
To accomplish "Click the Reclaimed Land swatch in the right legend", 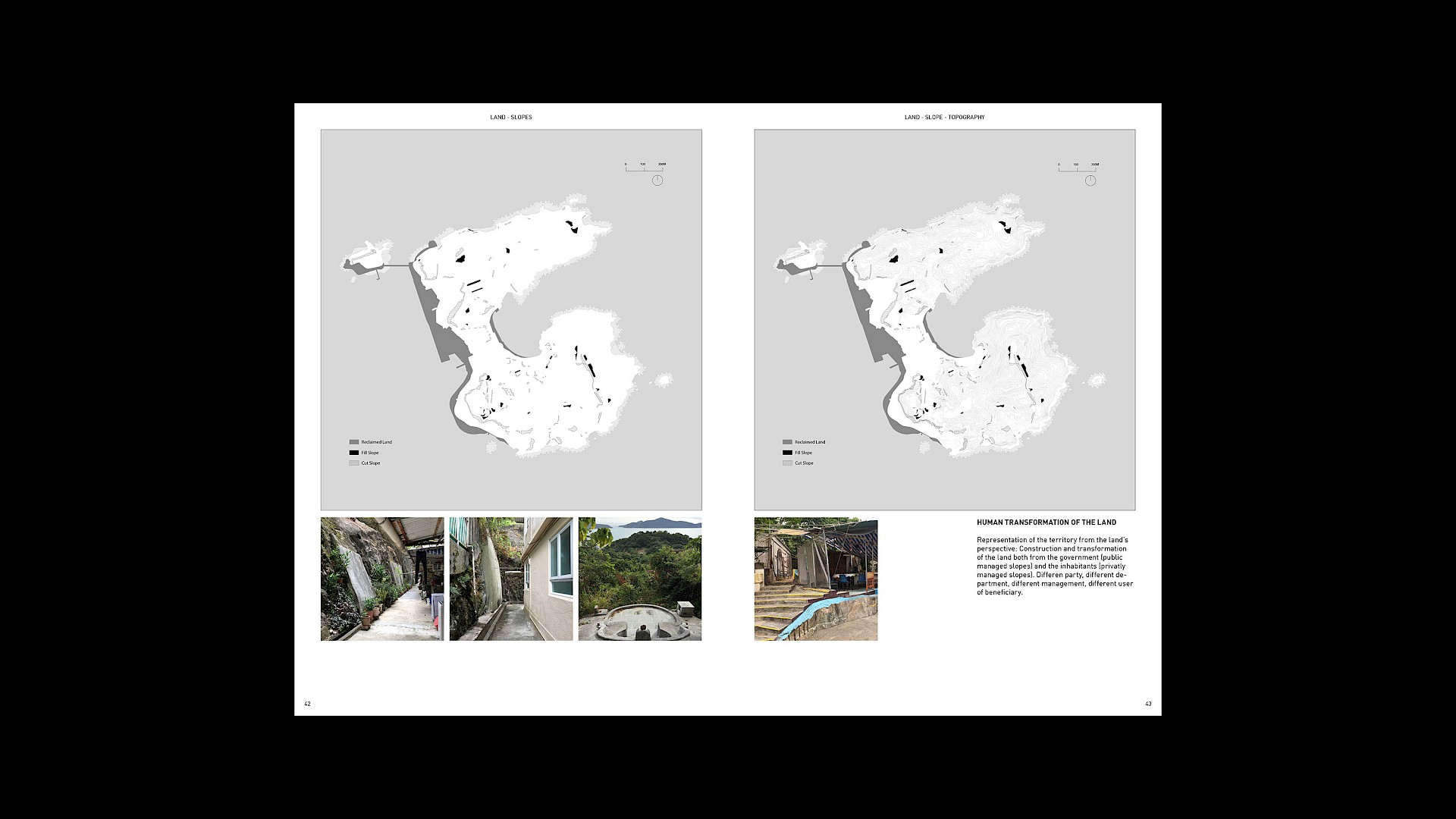I will pos(787,442).
